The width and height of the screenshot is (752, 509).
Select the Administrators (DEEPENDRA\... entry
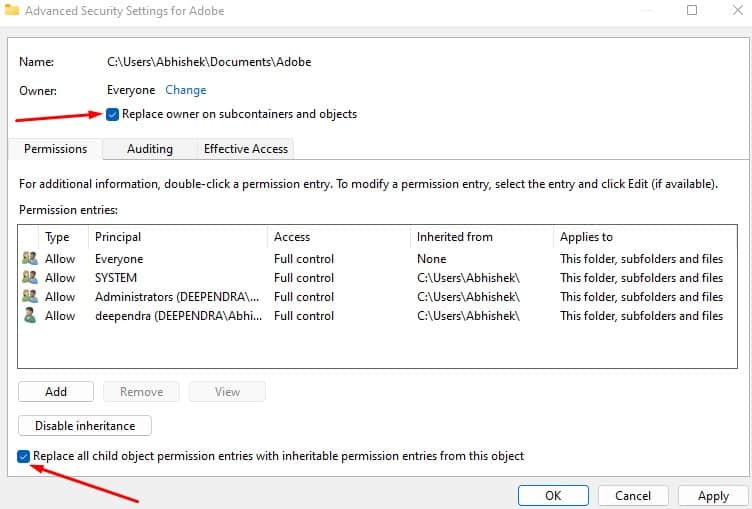[x=177, y=297]
